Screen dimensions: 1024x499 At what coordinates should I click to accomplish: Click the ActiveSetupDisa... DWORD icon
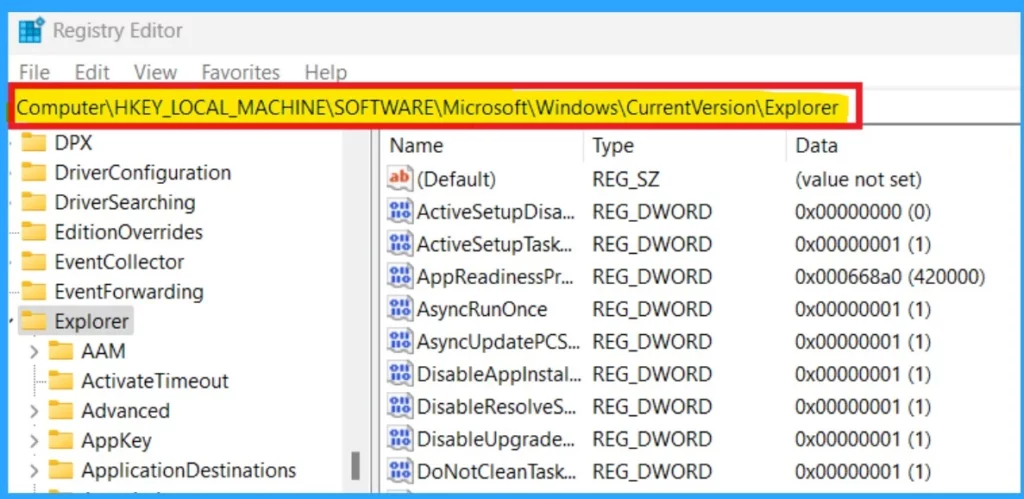pos(400,211)
